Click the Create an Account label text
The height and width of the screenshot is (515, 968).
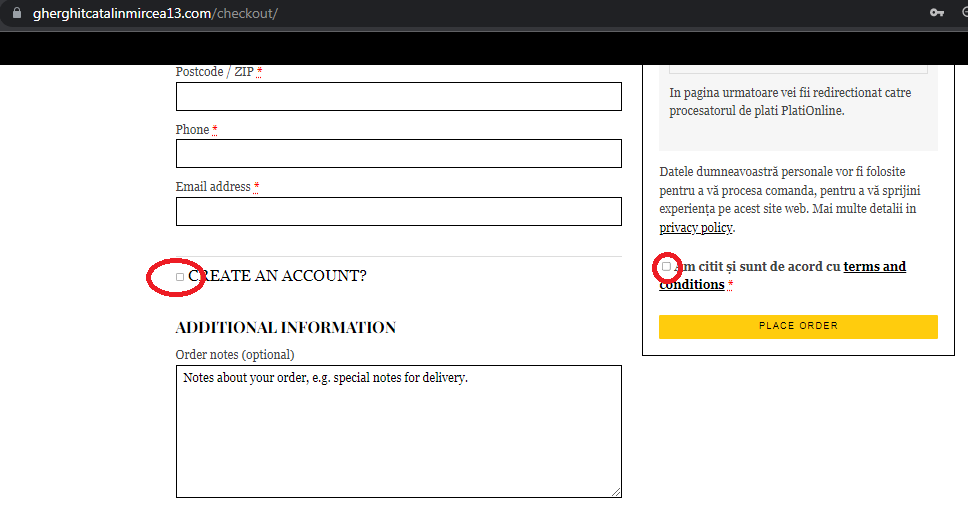pos(277,276)
